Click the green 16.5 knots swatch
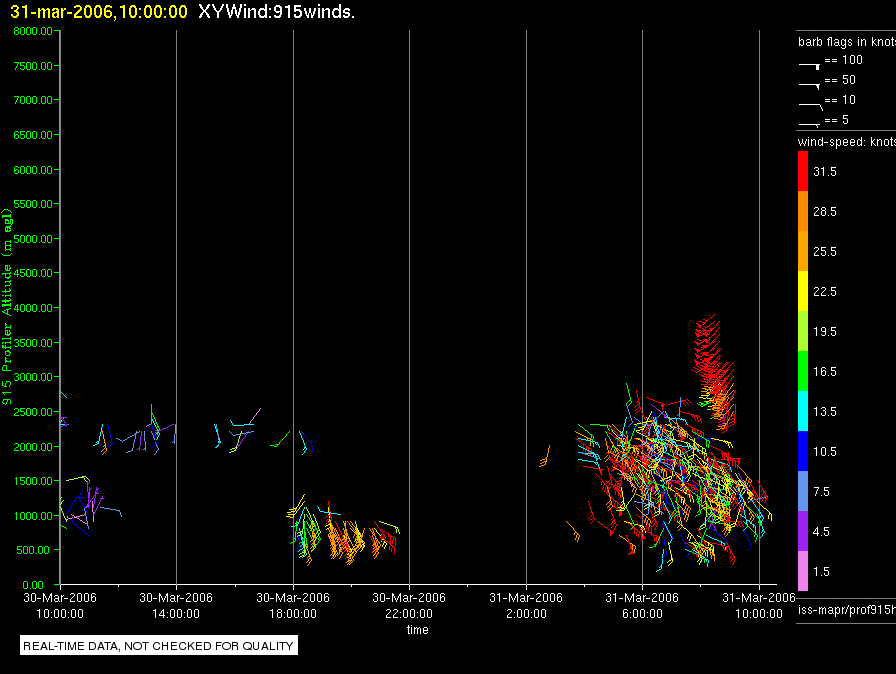The width and height of the screenshot is (896, 674). pos(803,371)
